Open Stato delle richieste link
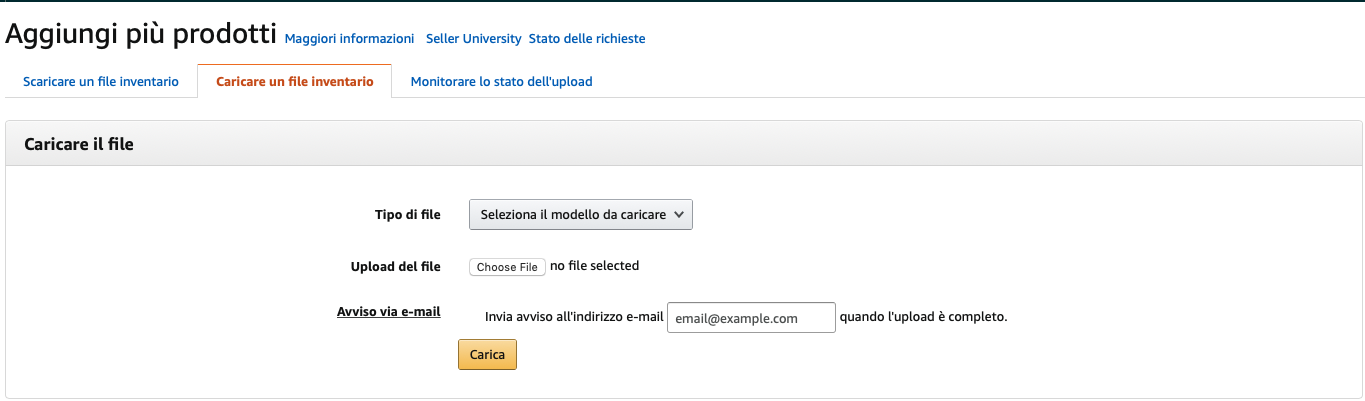This screenshot has width=1365, height=401. [x=587, y=39]
